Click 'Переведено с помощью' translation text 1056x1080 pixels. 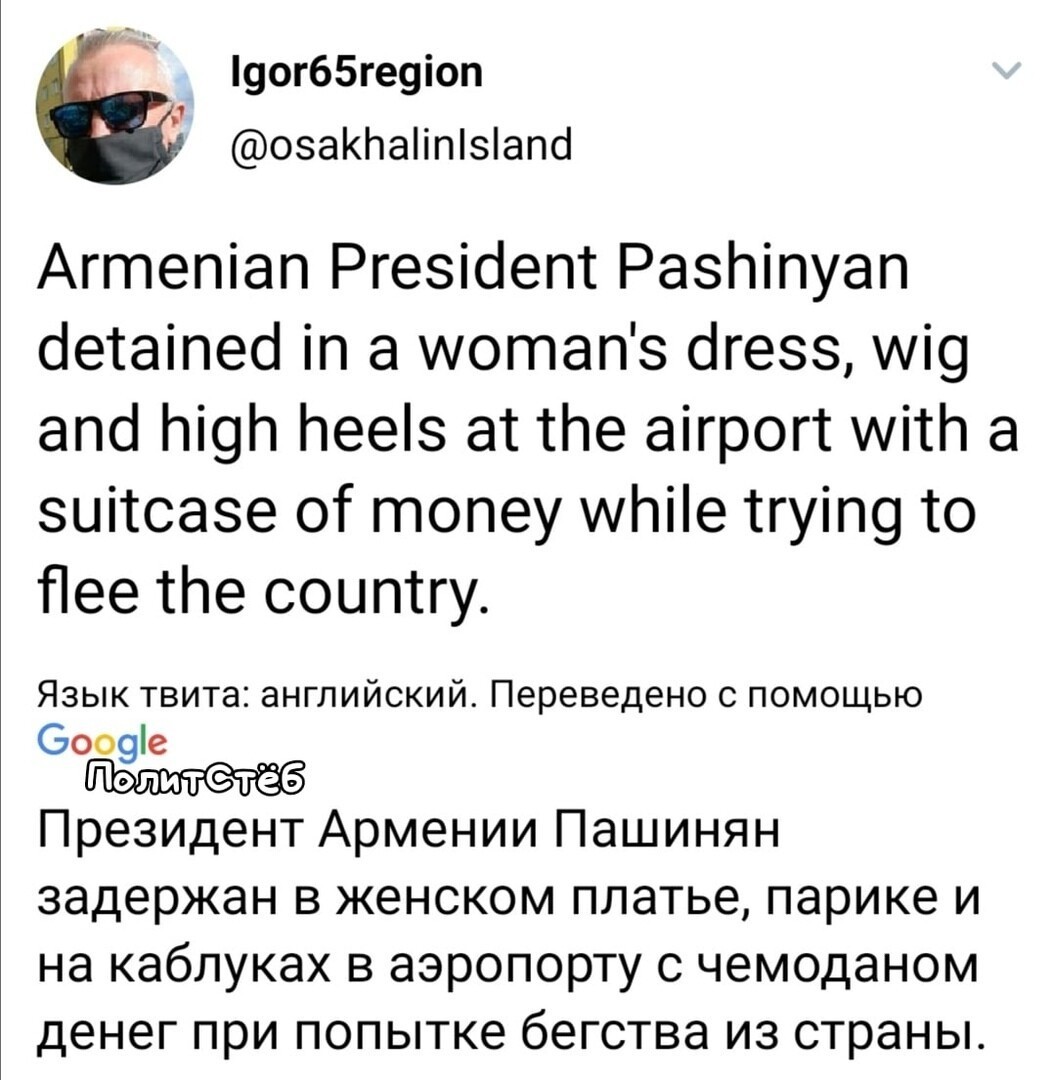point(705,696)
